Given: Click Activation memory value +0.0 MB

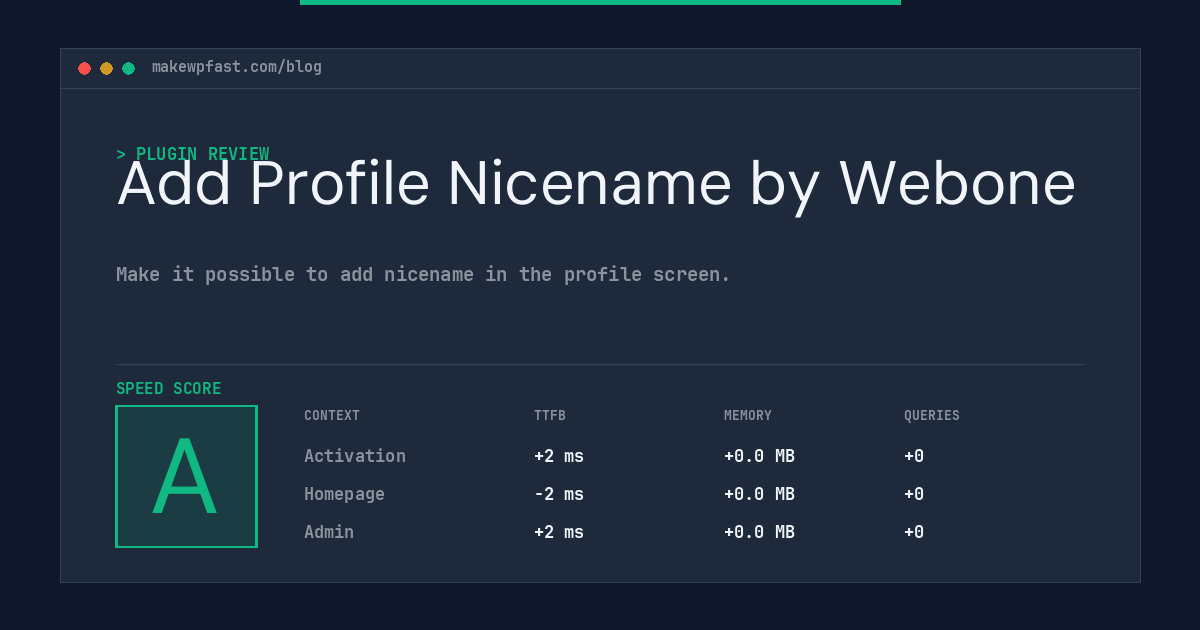Looking at the screenshot, I should (759, 456).
